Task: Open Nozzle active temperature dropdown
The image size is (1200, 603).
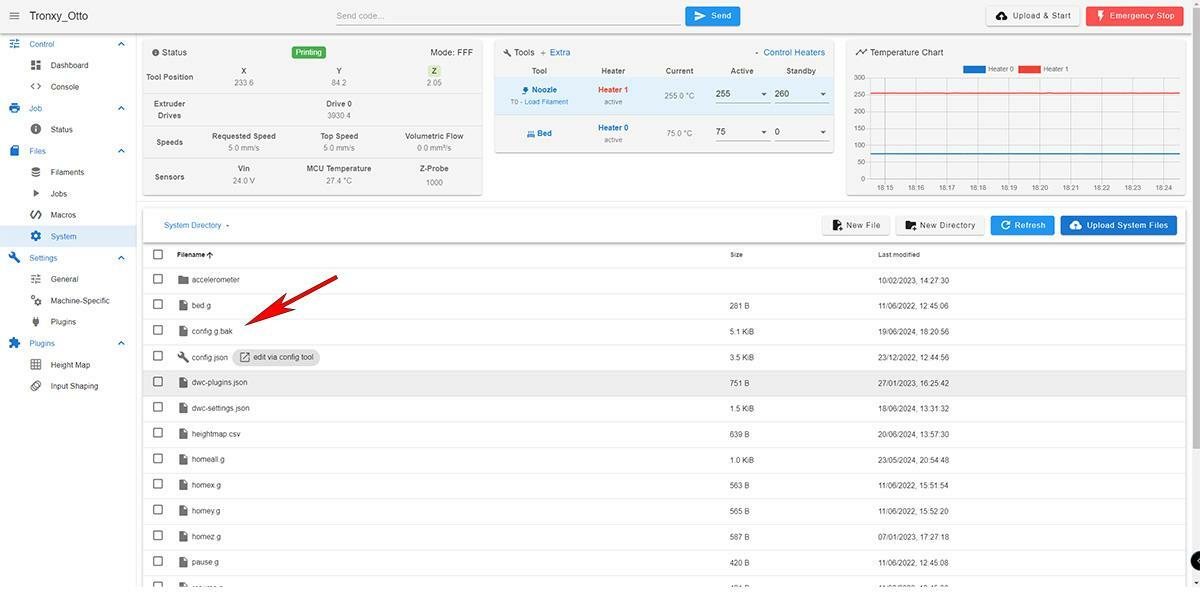Action: [x=765, y=95]
